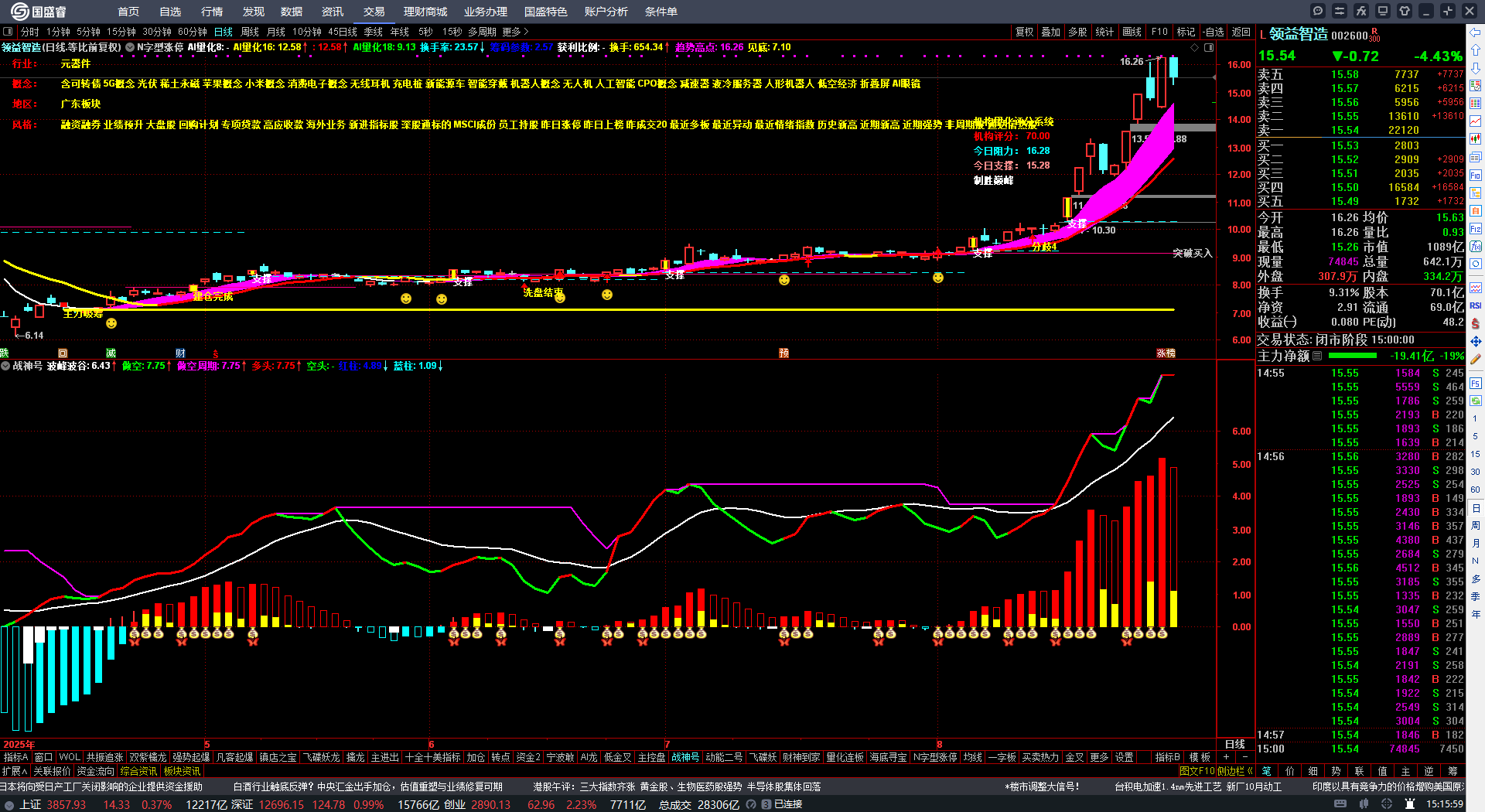Screen dimensions: 1485x812
Task: Toggle the panel layout icon left of 分时
Action: point(8,32)
